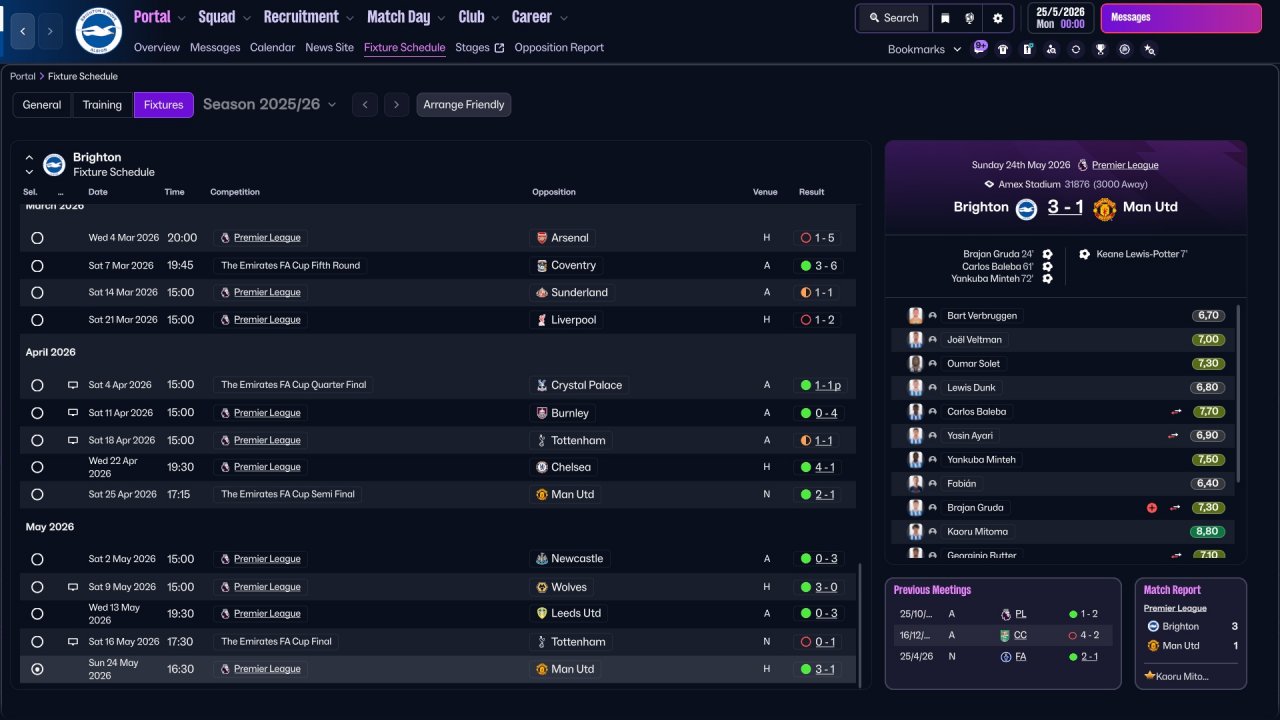Open the player search bookmark icon
The height and width of the screenshot is (720, 1280).
click(1051, 49)
